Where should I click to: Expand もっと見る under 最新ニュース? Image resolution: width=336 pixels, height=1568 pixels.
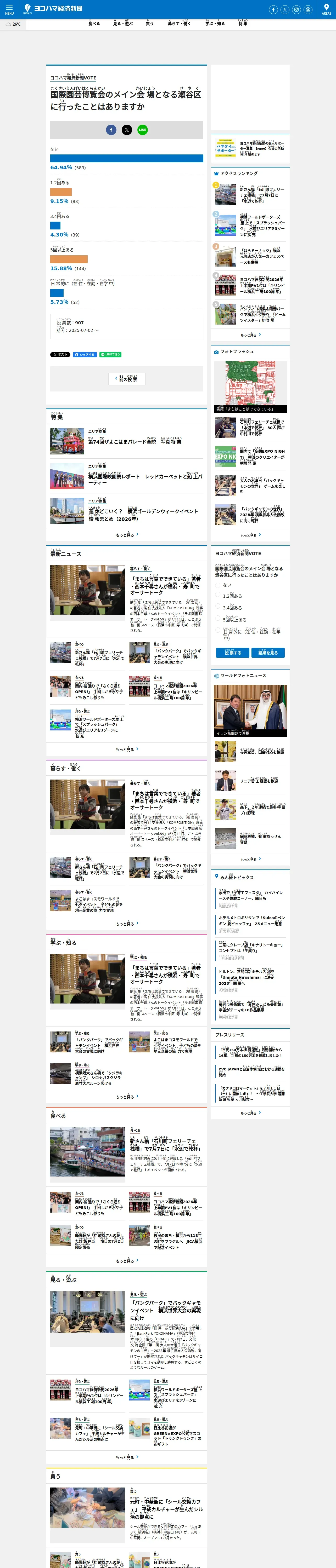tap(127, 749)
